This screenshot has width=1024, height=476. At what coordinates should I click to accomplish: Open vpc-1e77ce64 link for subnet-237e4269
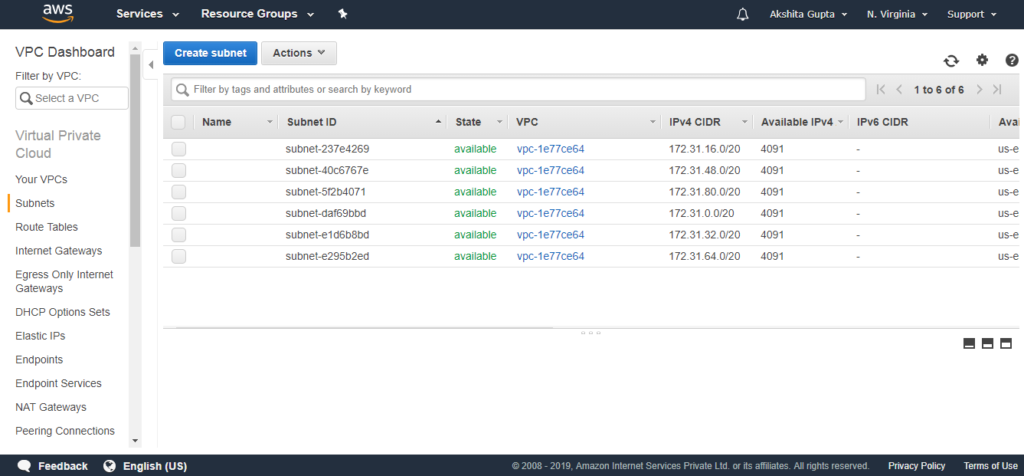(551, 149)
